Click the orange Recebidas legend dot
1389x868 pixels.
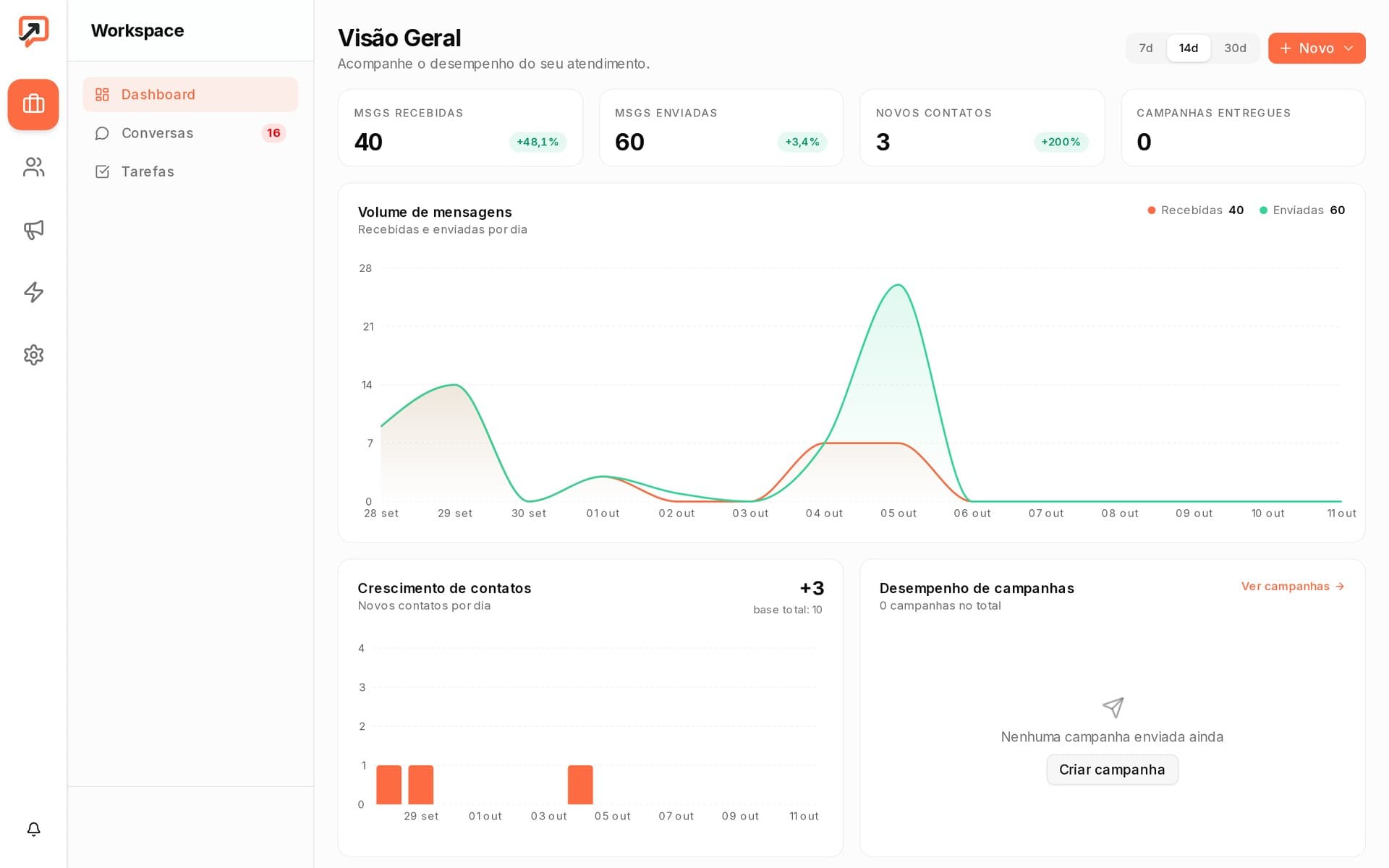[x=1151, y=210]
